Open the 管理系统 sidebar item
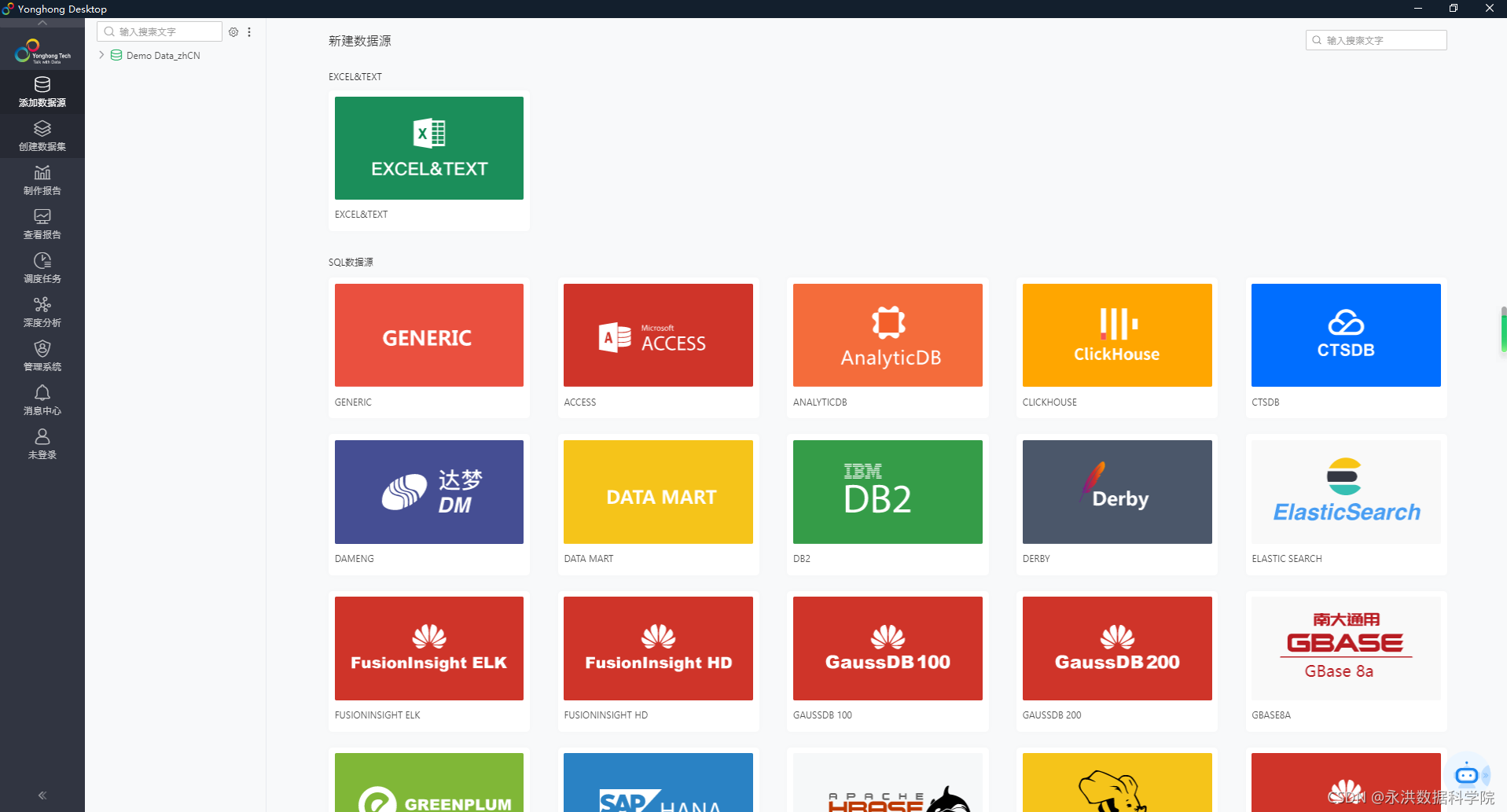The height and width of the screenshot is (812, 1507). pos(42,356)
